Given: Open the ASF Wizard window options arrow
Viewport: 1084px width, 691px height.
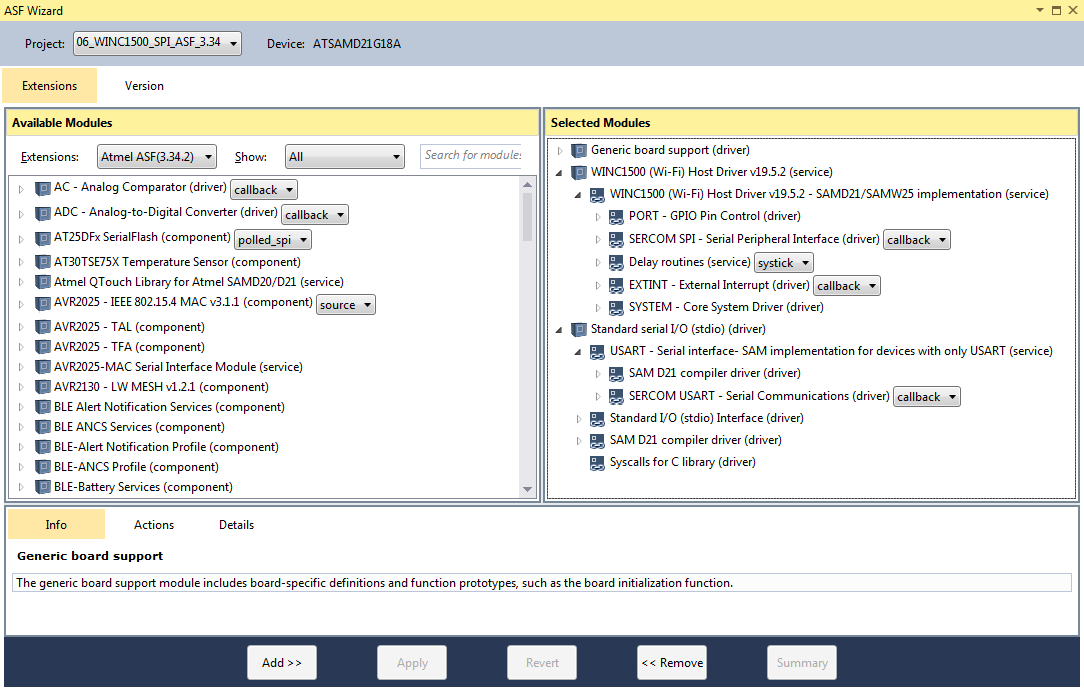Looking at the screenshot, I should click(x=1040, y=10).
